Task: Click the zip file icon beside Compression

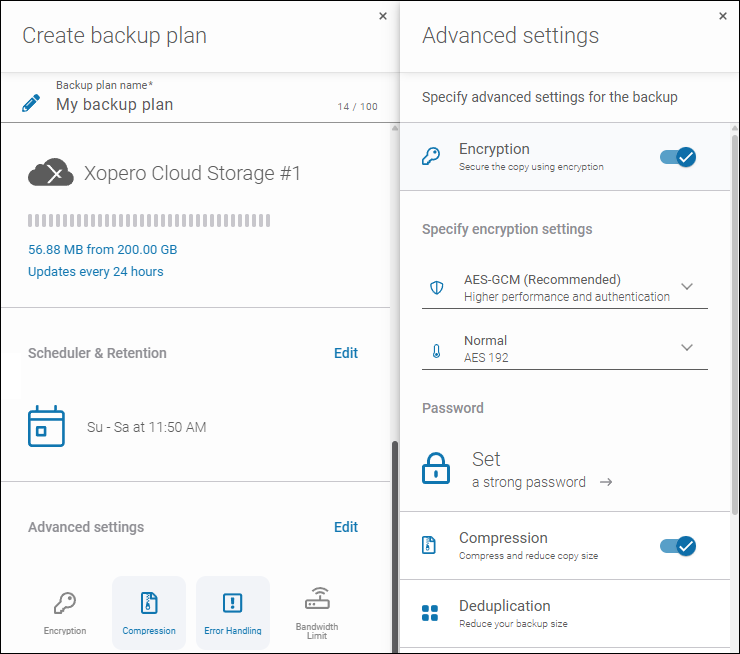Action: point(429,545)
